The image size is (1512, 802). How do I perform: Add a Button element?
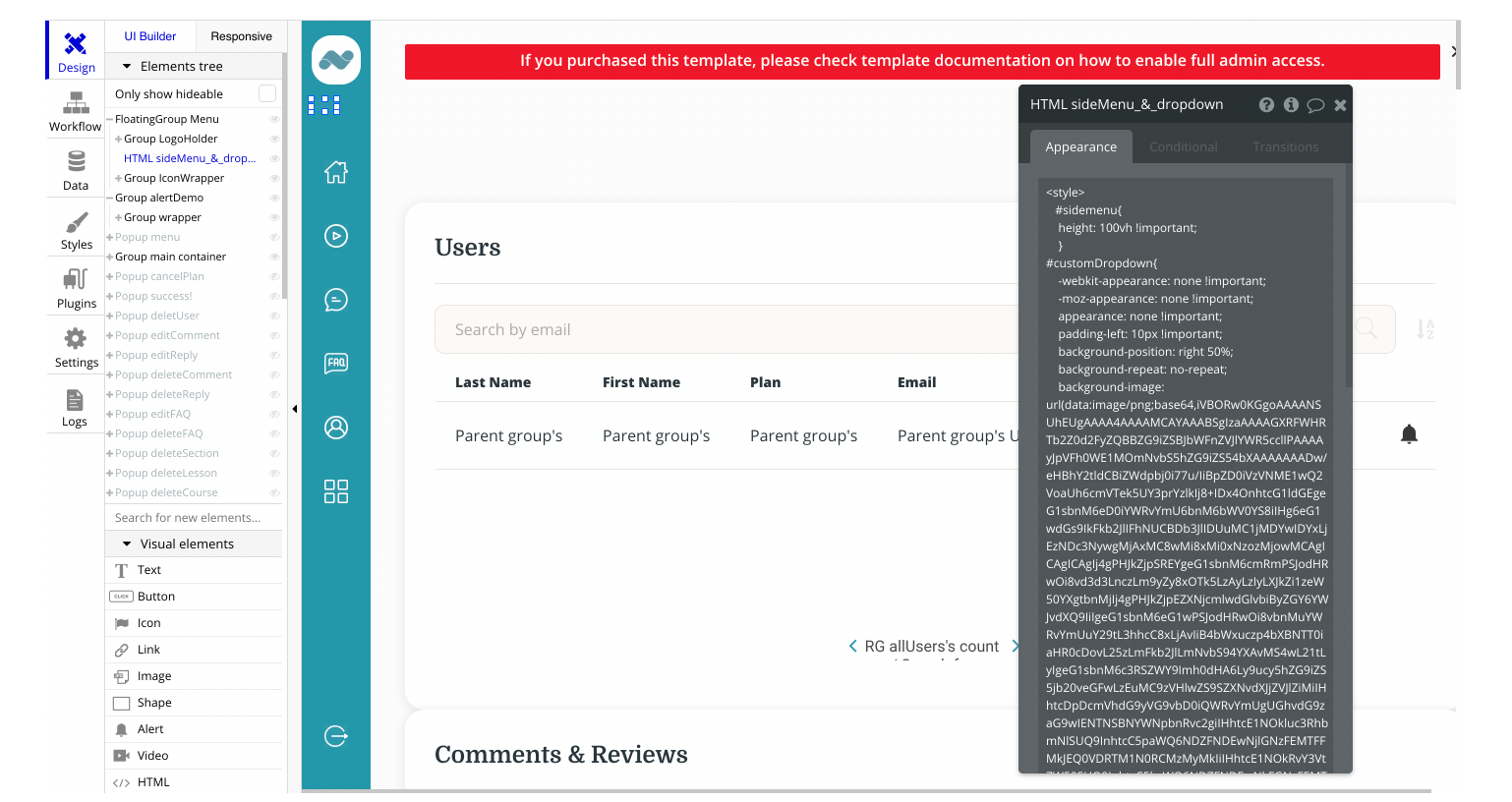194,597
